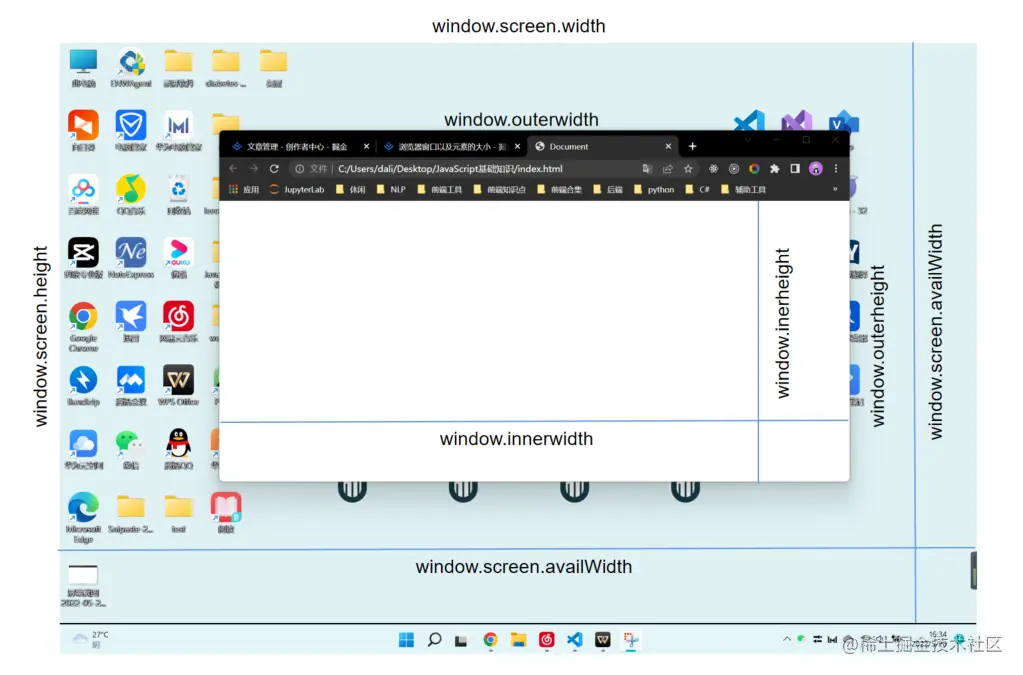Click the Chrome profile avatar
The height and width of the screenshot is (675, 1023).
[x=816, y=169]
